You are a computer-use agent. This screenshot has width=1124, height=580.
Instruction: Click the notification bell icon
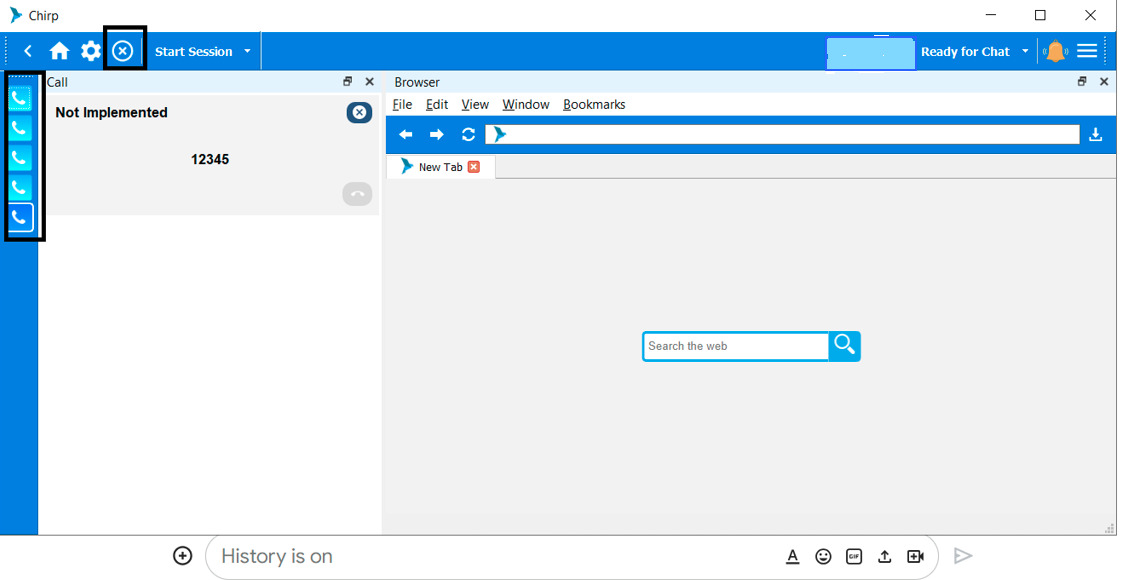[1055, 52]
